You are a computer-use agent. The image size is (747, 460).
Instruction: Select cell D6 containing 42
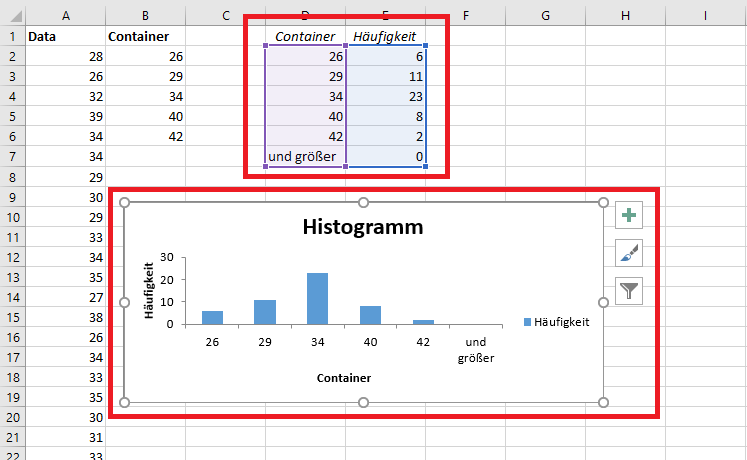click(305, 137)
